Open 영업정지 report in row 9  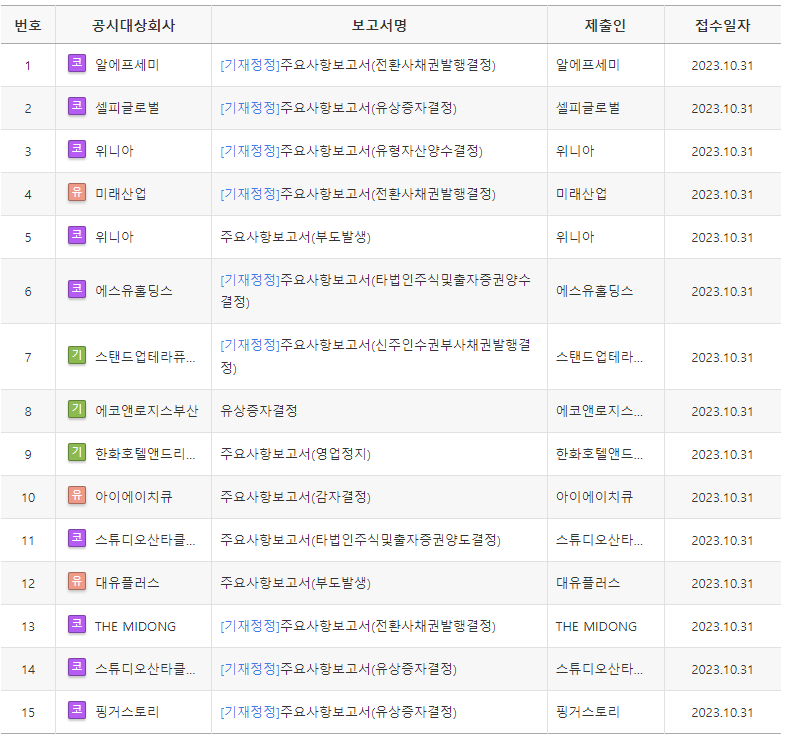click(295, 454)
